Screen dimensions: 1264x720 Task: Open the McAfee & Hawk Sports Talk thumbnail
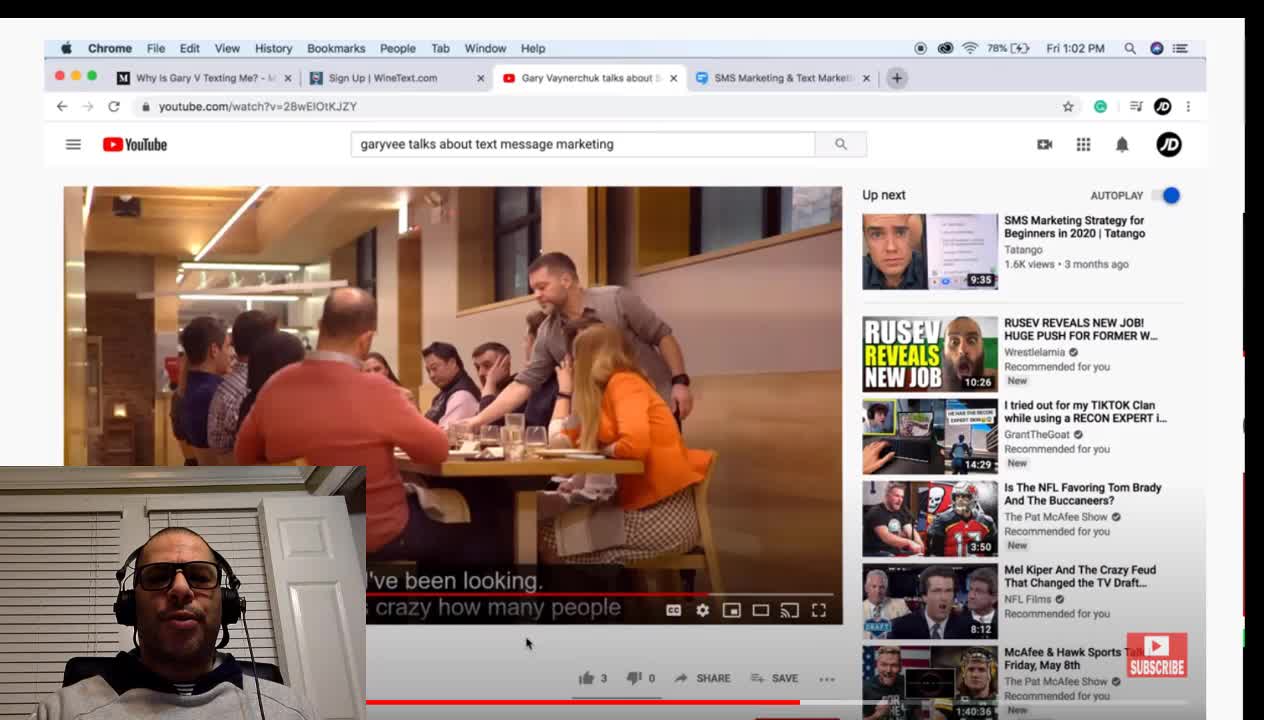pos(930,683)
